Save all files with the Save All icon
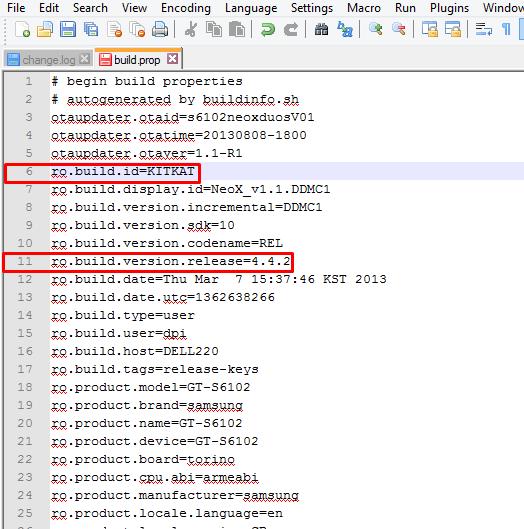The image size is (524, 529). (x=91, y=29)
